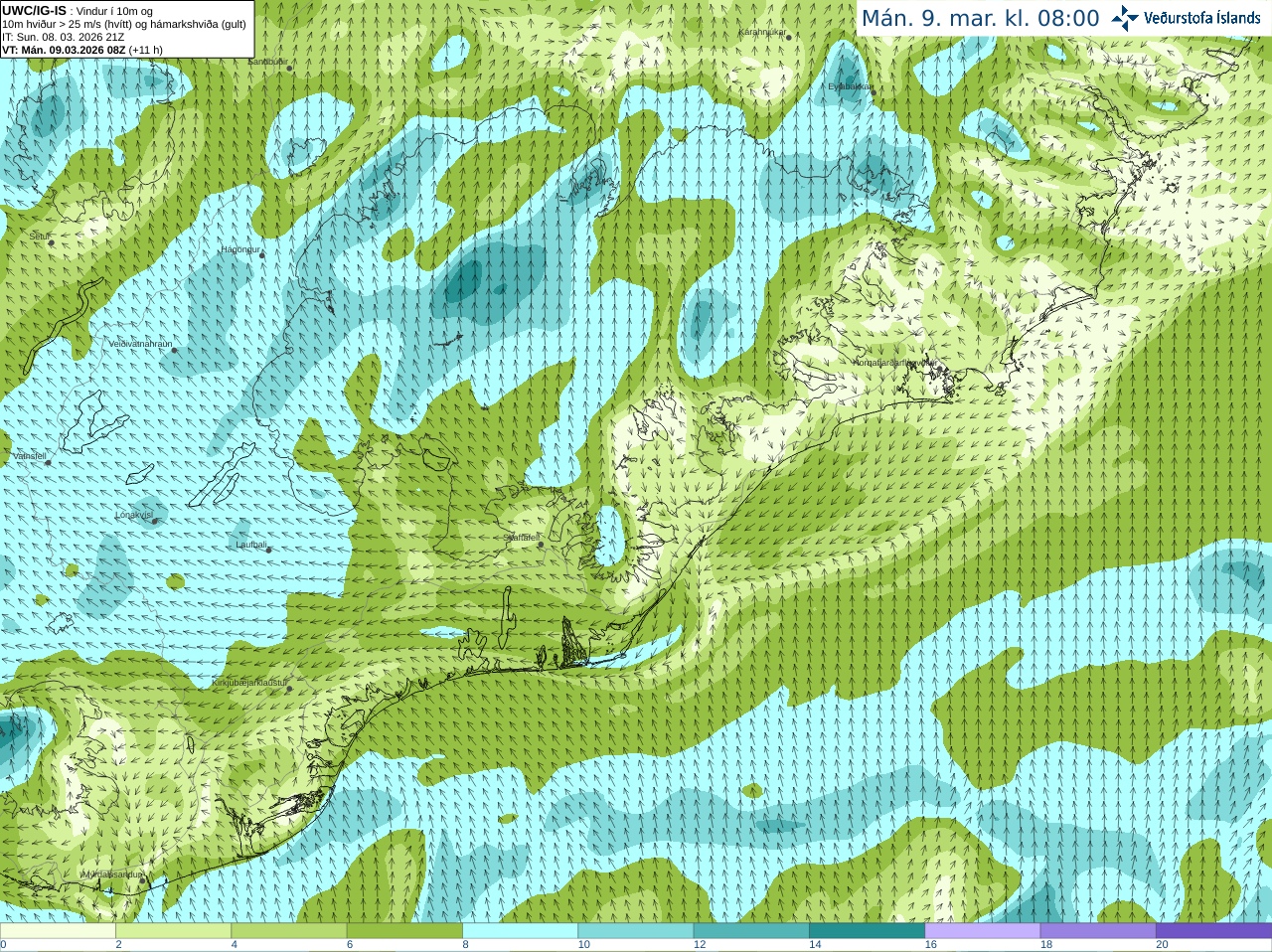This screenshot has width=1272, height=952.
Task: Select the 10–12 m/s legend color
Action: coord(635,931)
